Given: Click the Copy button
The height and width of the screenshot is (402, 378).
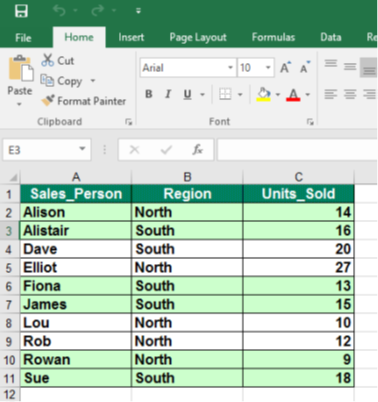Looking at the screenshot, I should (61, 81).
